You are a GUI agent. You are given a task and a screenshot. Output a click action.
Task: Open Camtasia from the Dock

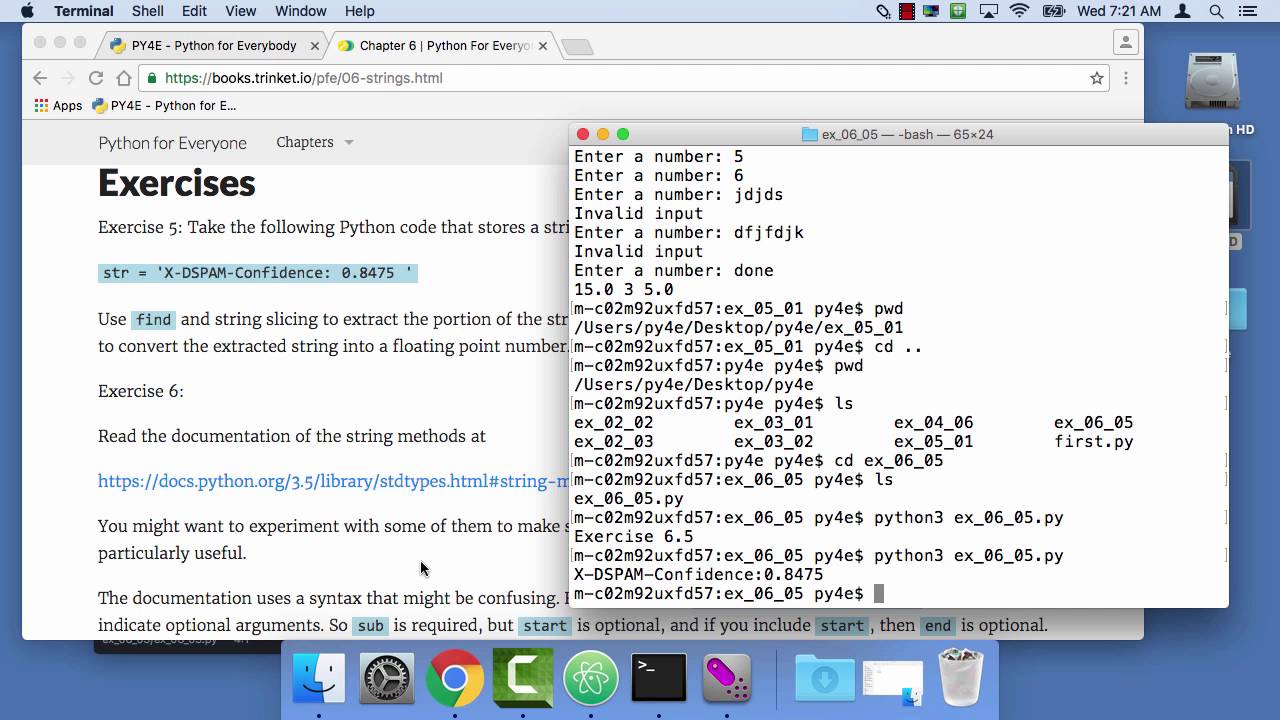(523, 678)
